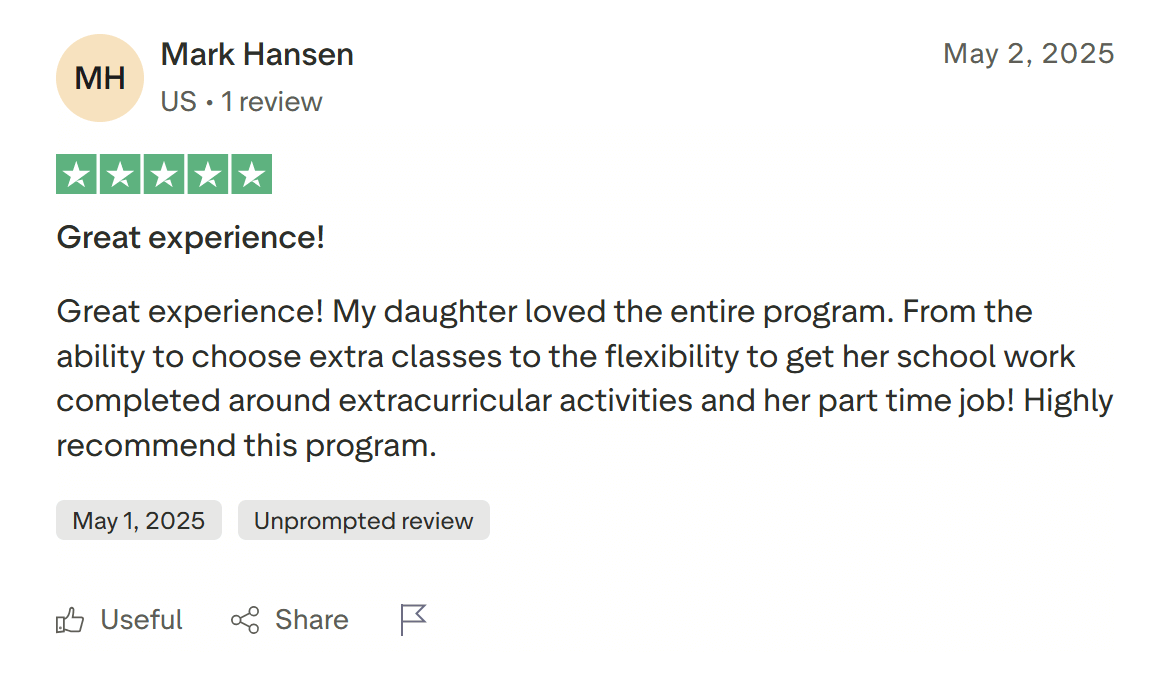
Task: Click the Share icon next to Useful
Action: point(243,620)
